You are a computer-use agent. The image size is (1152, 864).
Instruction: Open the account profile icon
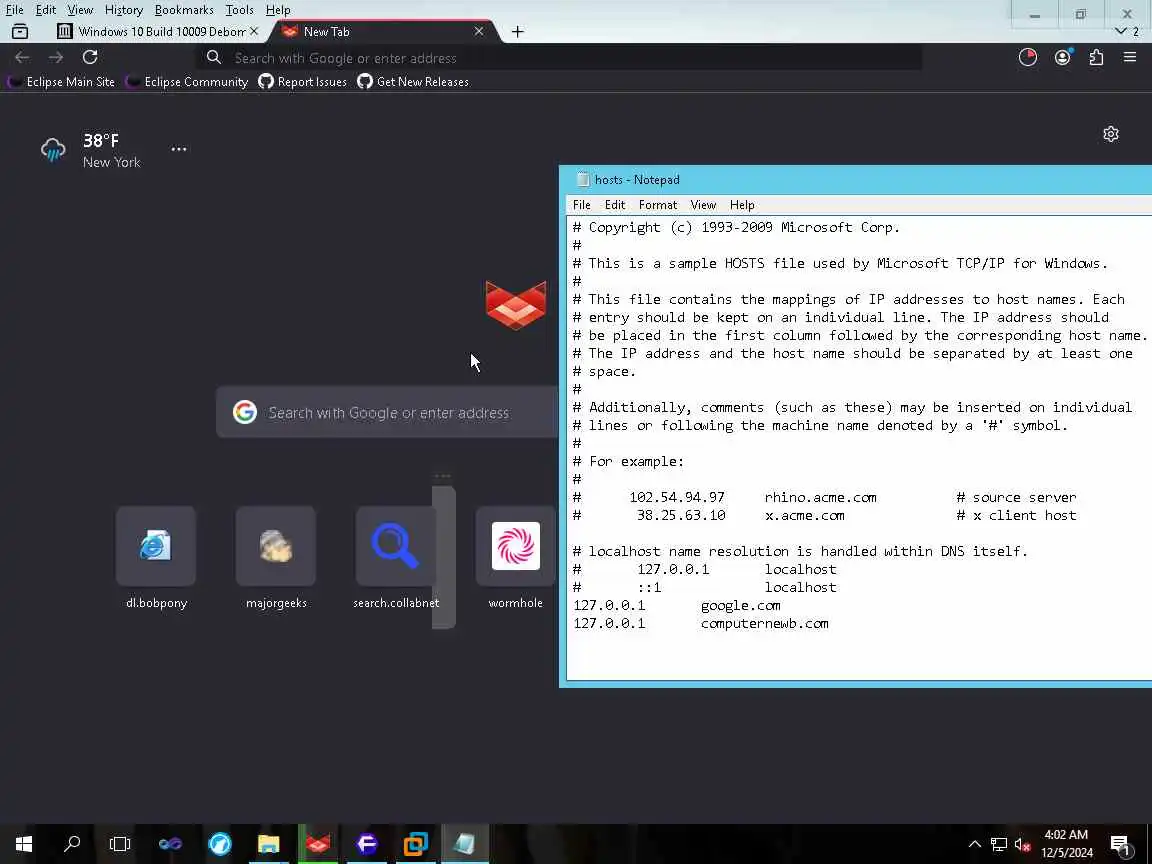1062,57
